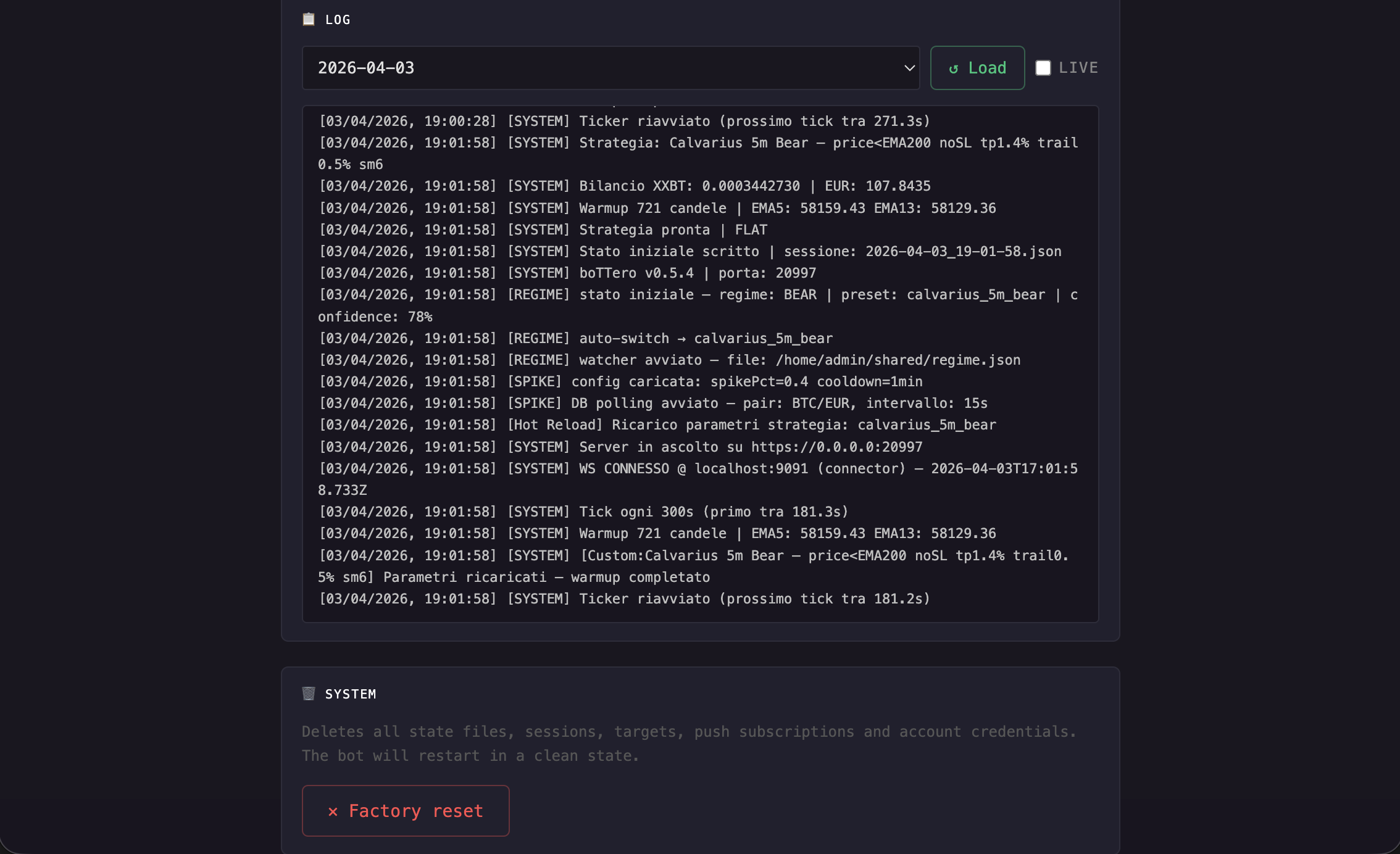Click the https://0.0.0.0:20997 URL in log

point(836,447)
